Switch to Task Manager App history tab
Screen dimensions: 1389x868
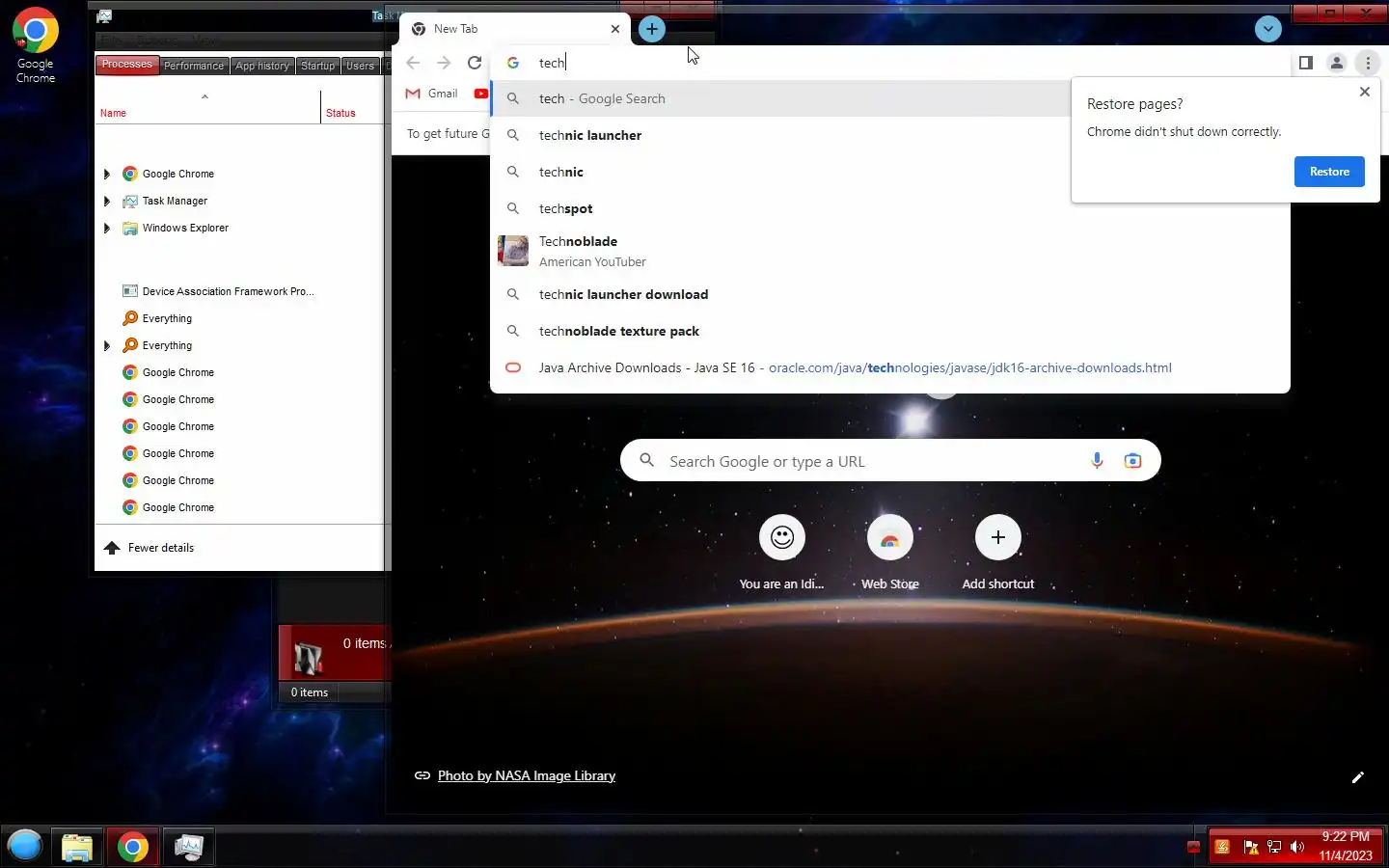[262, 66]
